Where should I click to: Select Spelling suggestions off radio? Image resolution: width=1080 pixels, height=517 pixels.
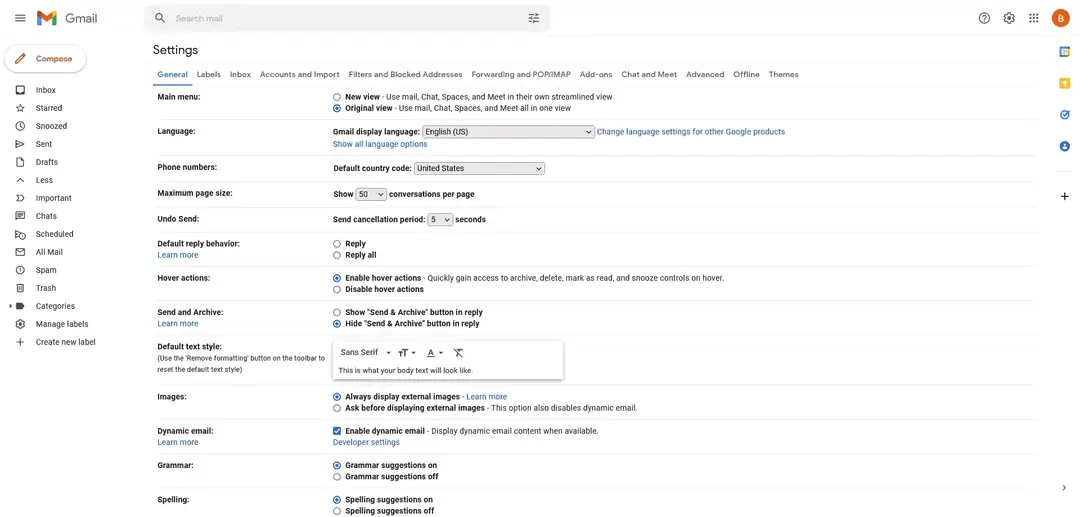pyautogui.click(x=337, y=511)
